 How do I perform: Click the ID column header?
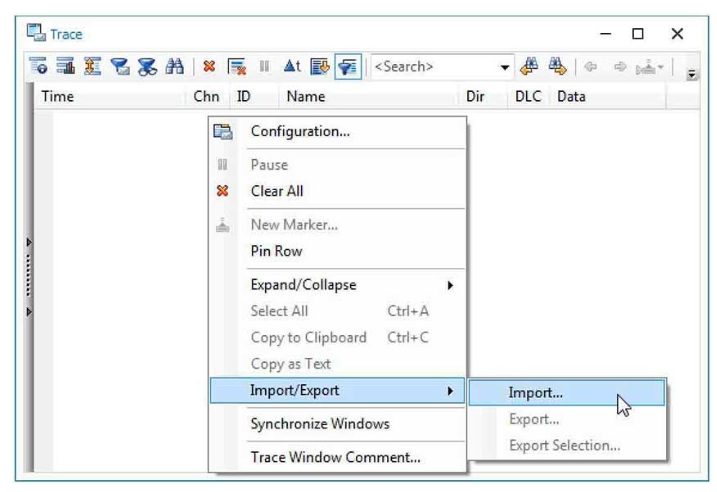(254, 96)
